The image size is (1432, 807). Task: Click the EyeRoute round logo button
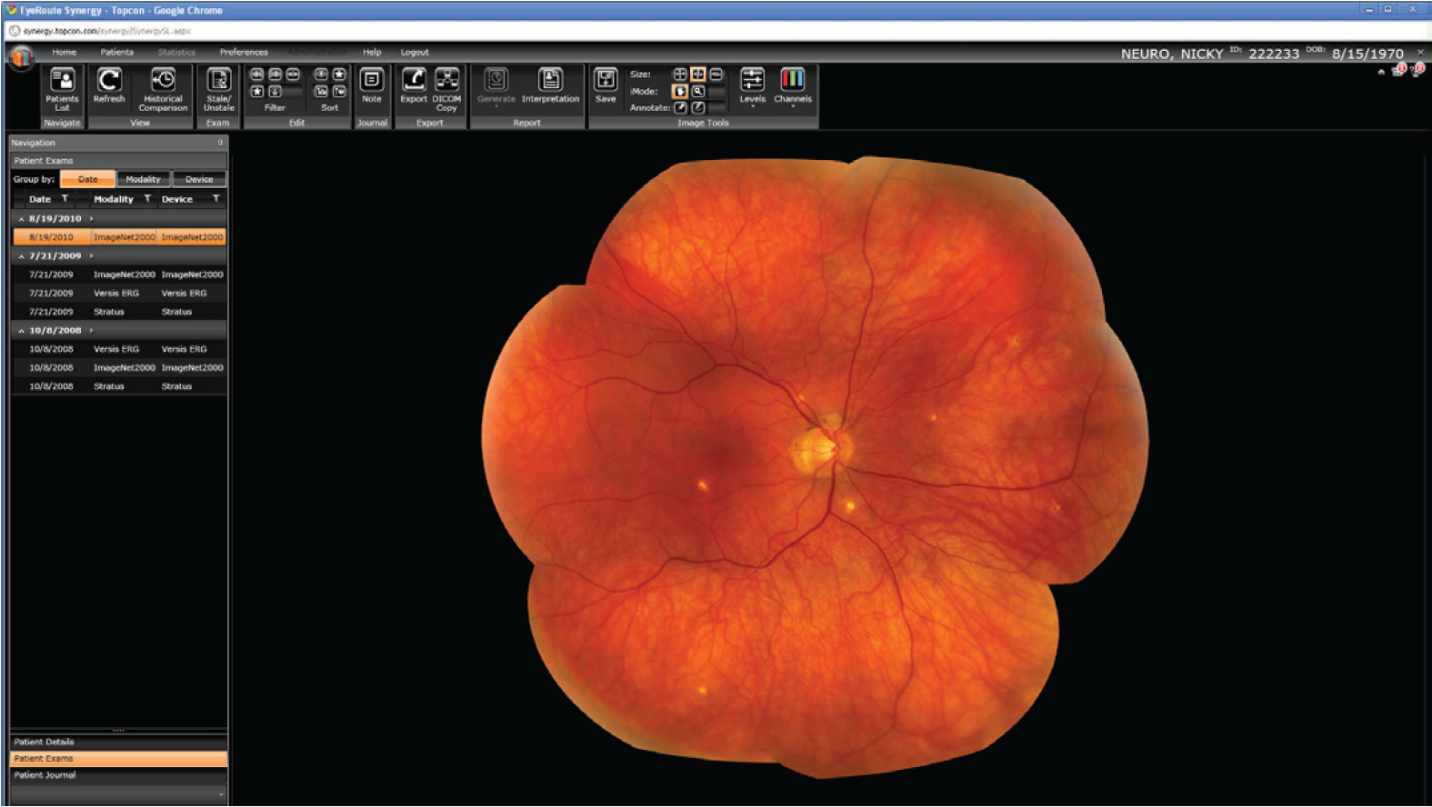[x=22, y=58]
